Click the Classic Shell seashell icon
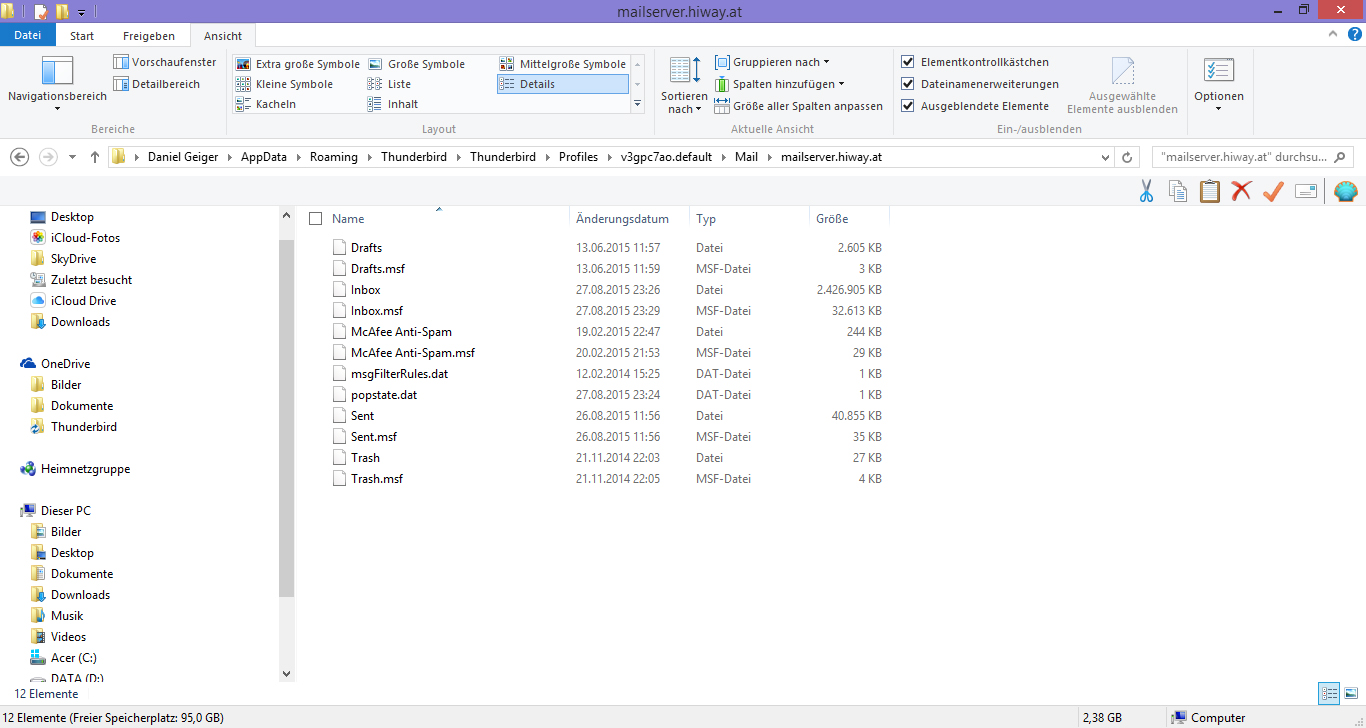1366x728 pixels. click(1346, 191)
